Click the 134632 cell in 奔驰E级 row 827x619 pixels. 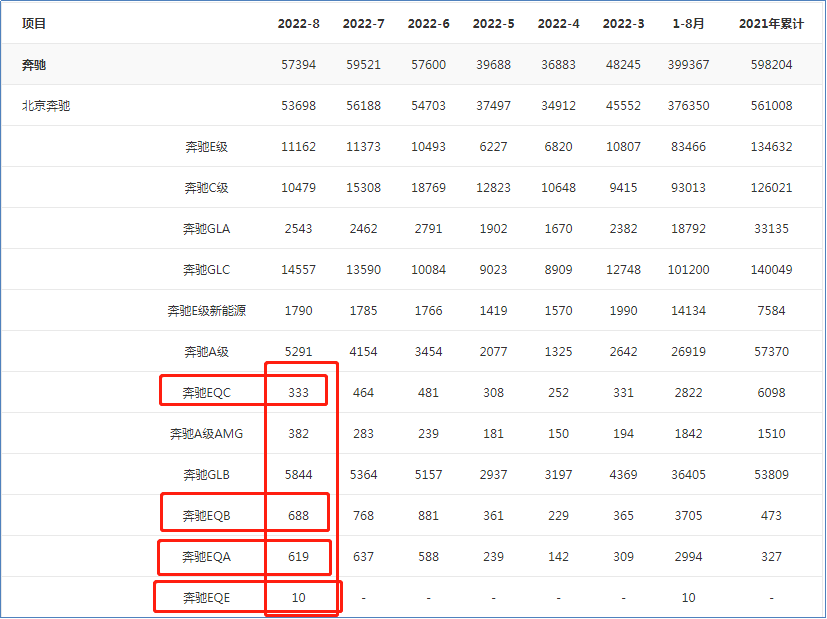tap(771, 147)
